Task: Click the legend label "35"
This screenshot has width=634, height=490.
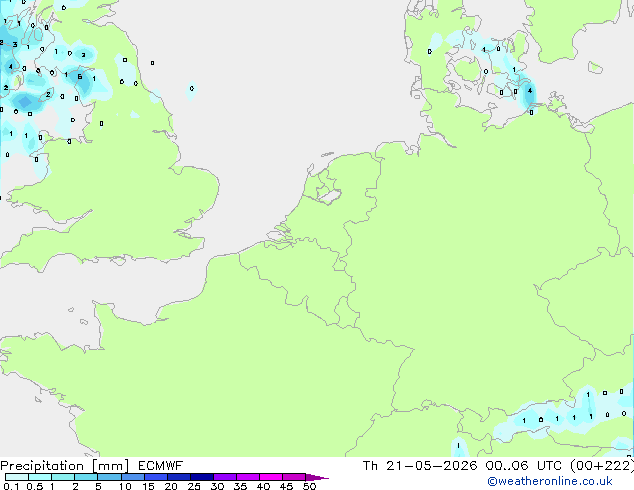Action: coord(240,486)
